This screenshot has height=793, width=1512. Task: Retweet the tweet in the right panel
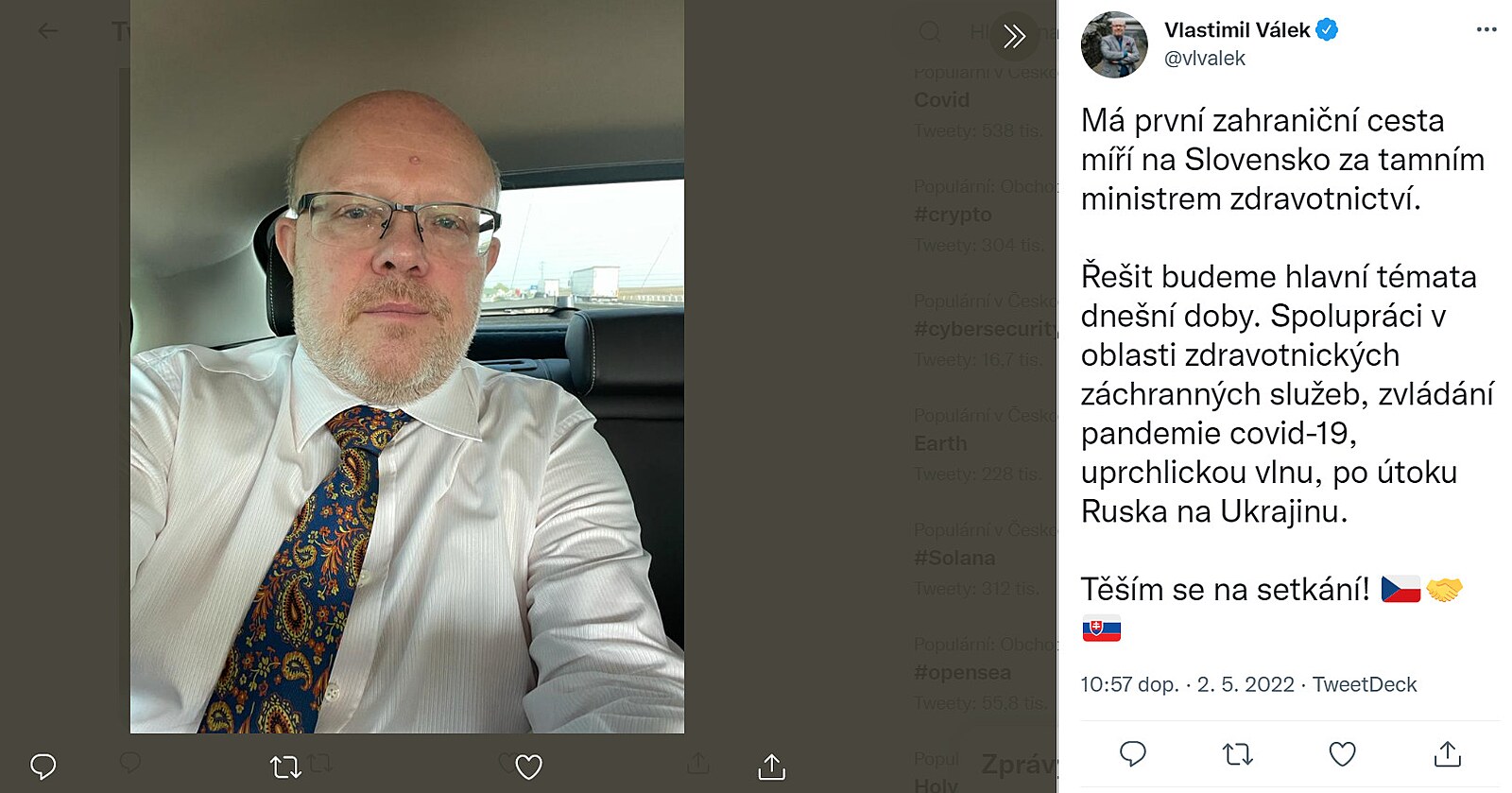pyautogui.click(x=1237, y=753)
